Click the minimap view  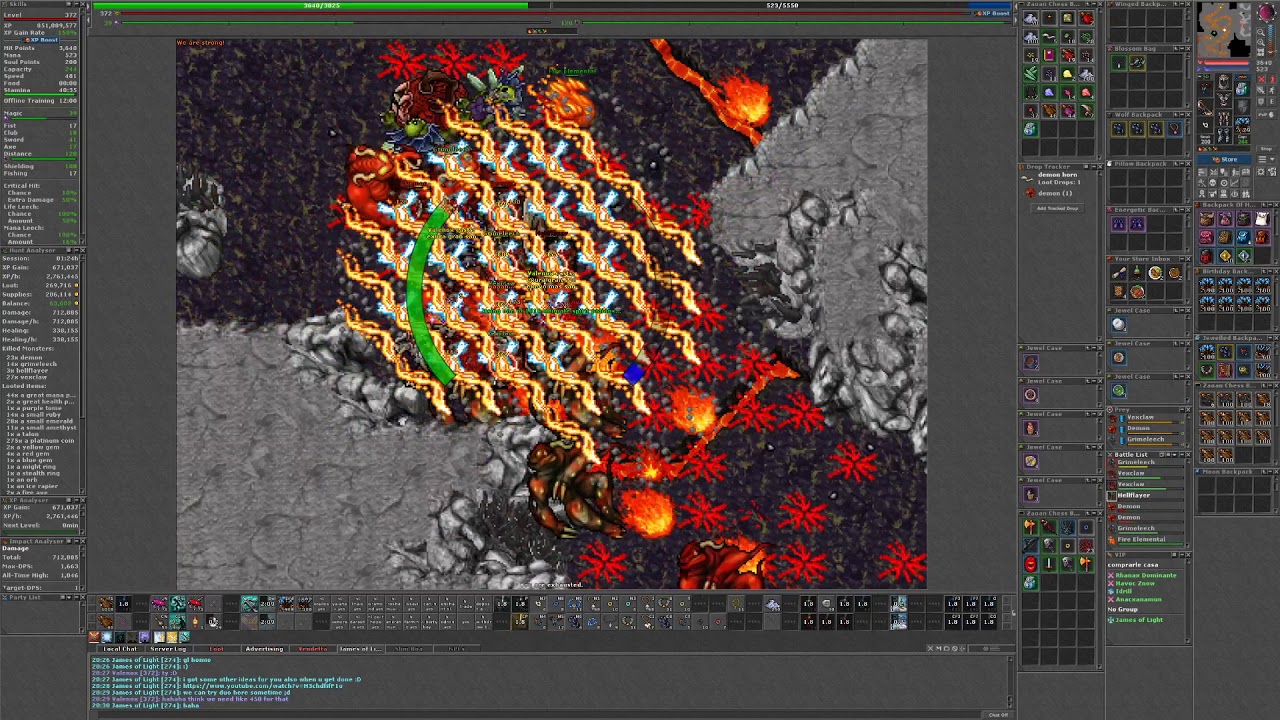(x=1224, y=30)
